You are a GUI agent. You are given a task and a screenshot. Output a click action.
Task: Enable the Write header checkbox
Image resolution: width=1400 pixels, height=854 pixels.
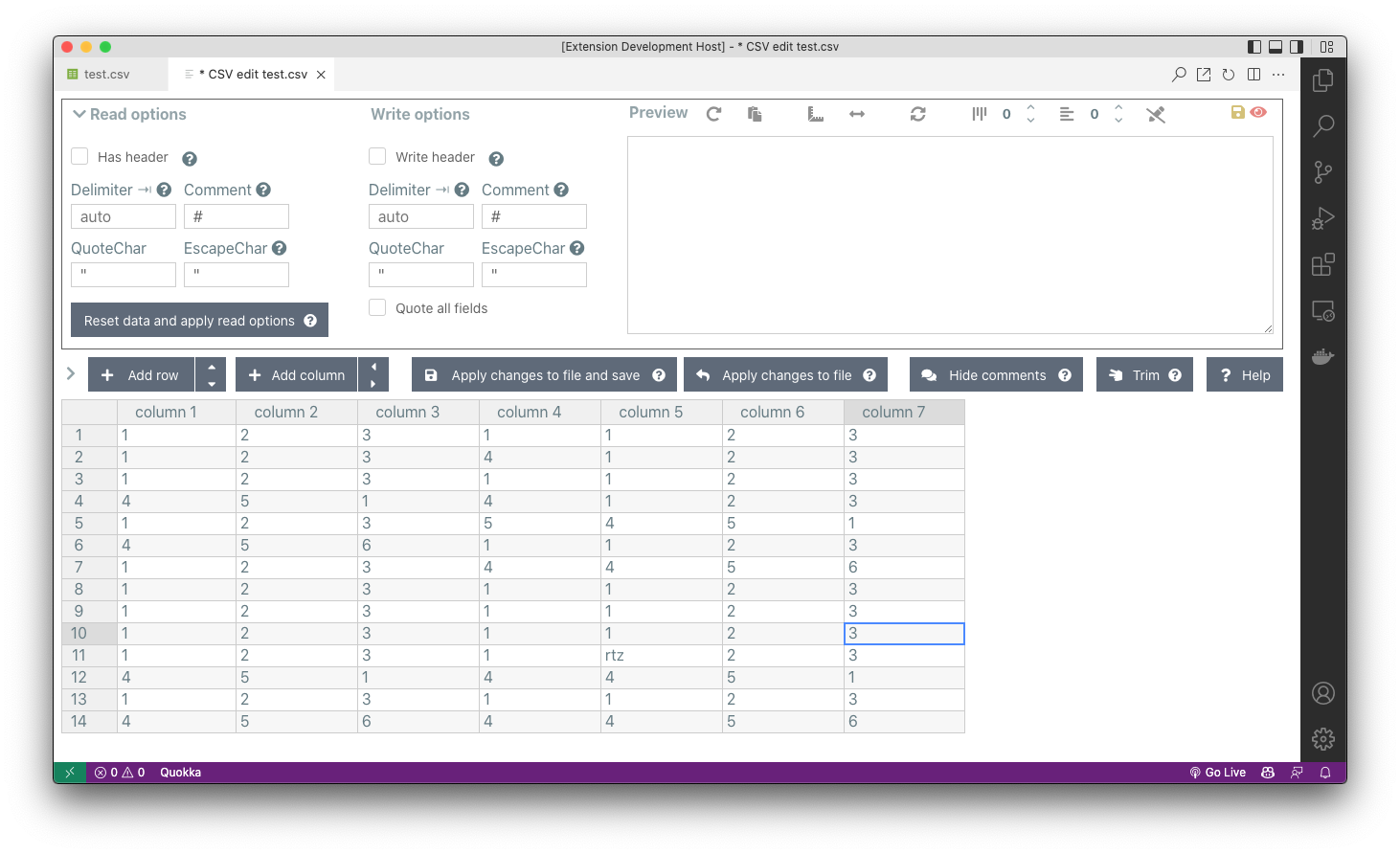pyautogui.click(x=377, y=156)
